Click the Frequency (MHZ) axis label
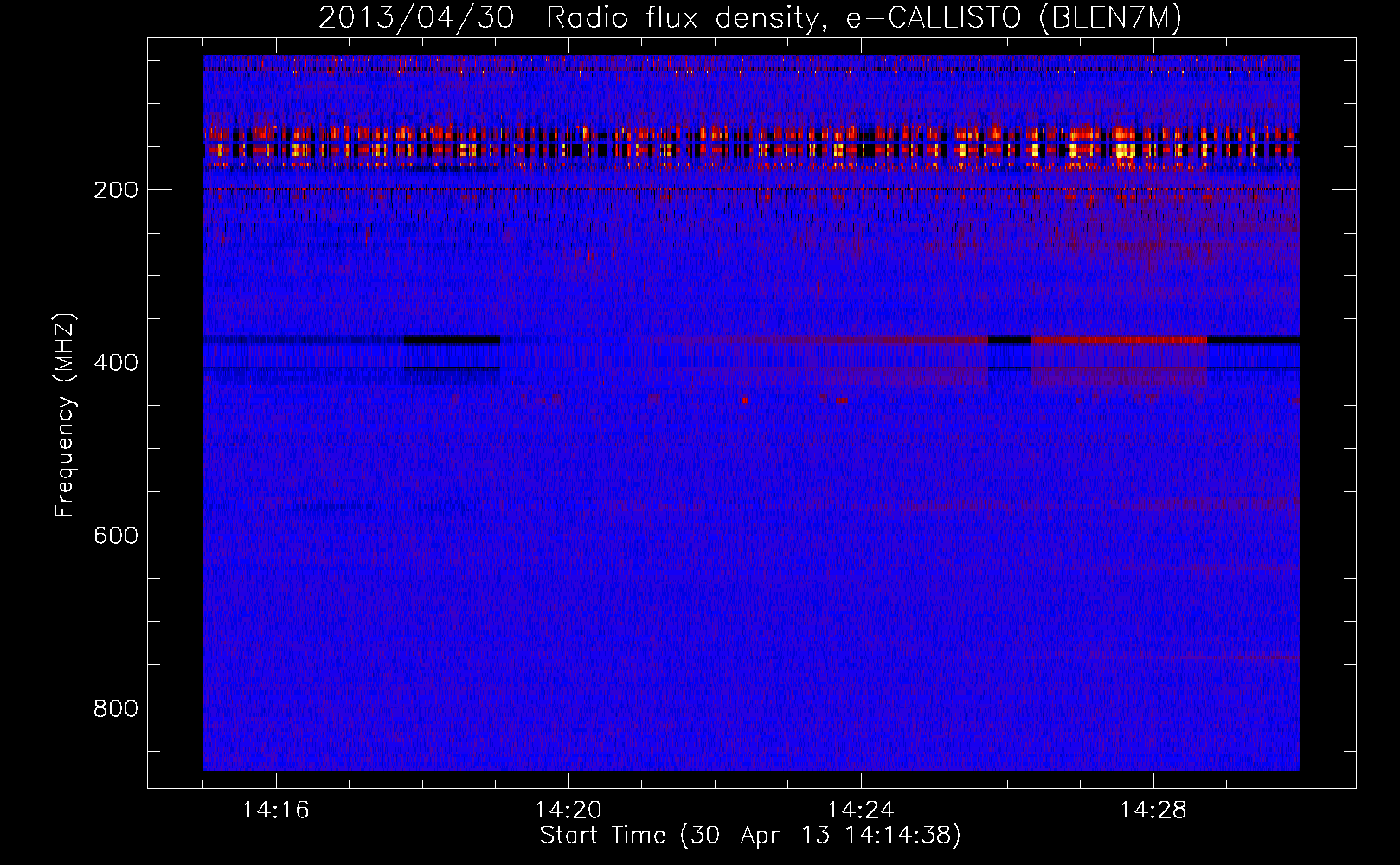This screenshot has width=1400, height=865. [x=65, y=414]
